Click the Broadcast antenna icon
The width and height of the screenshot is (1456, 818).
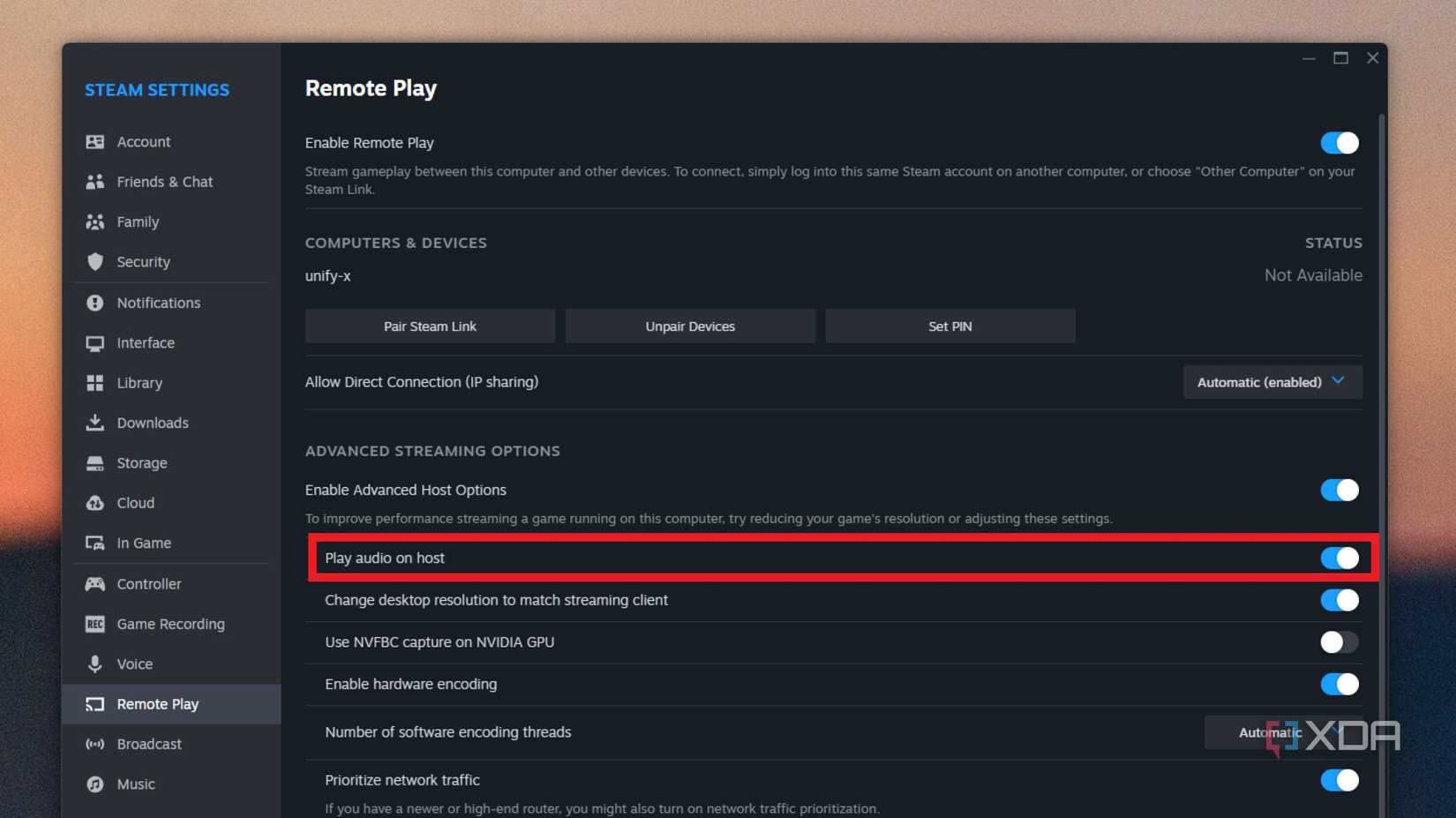point(95,744)
